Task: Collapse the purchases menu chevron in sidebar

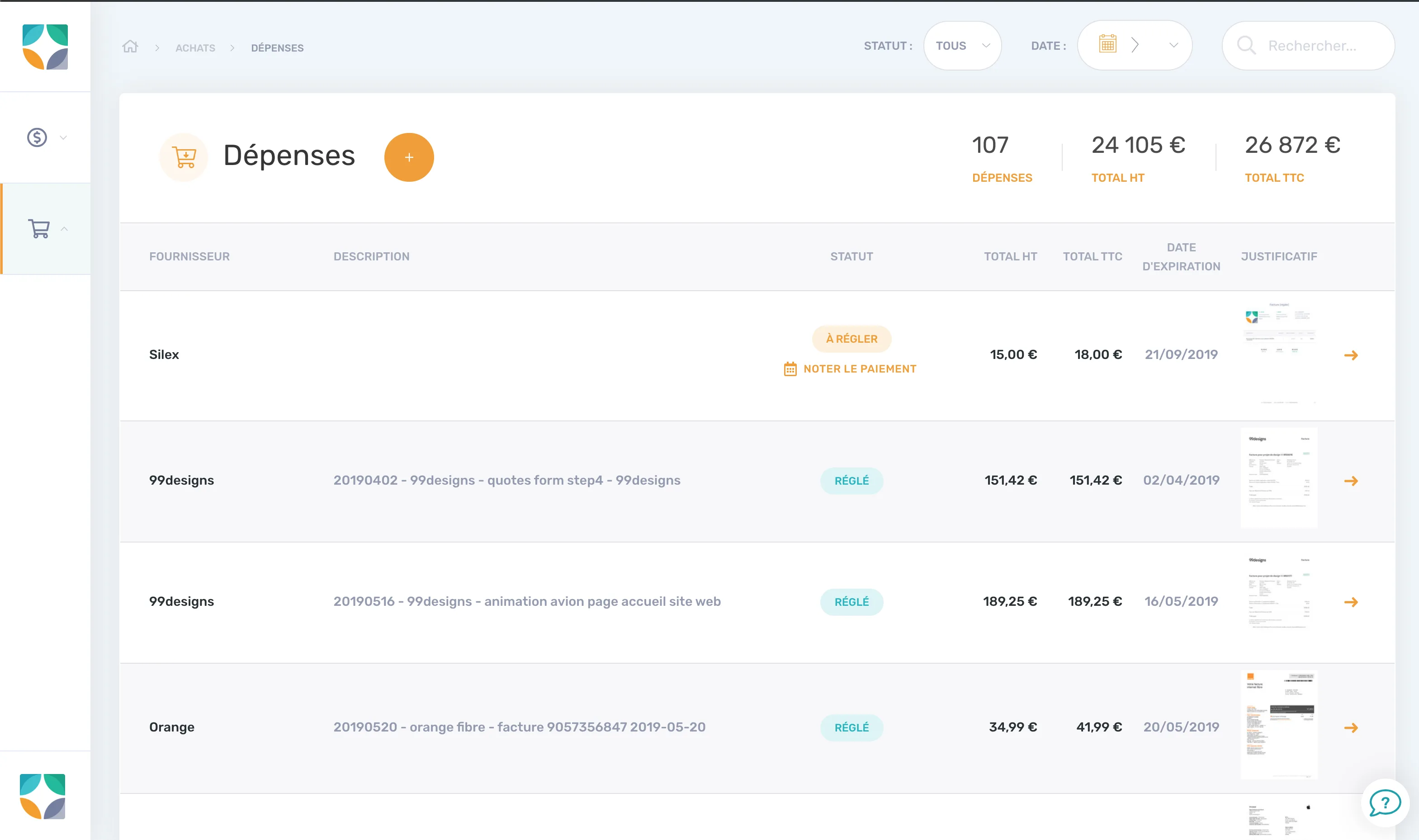Action: pos(64,229)
